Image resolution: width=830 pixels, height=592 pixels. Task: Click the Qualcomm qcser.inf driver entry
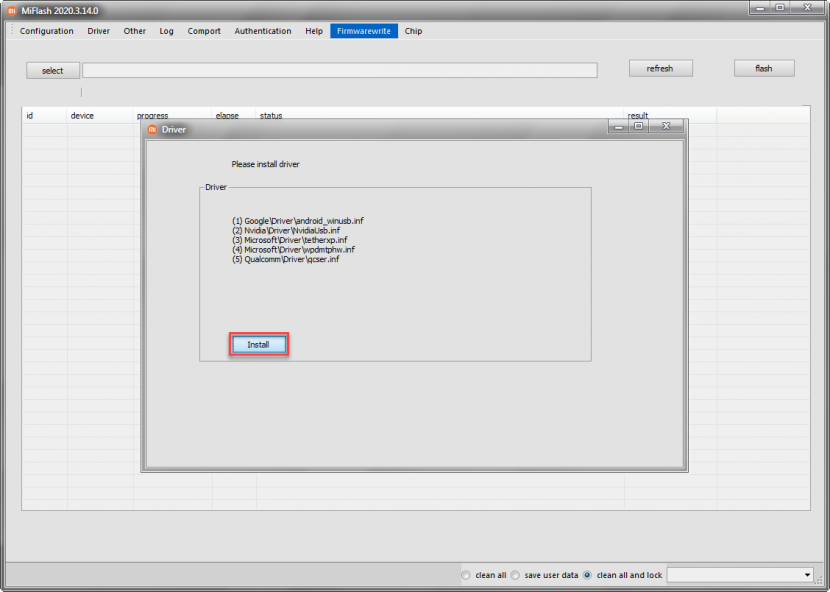tap(286, 259)
